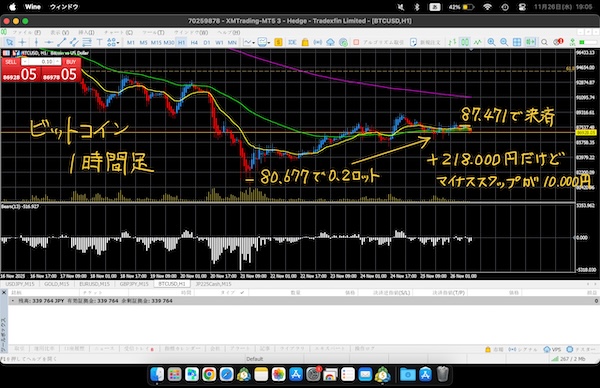600x388 pixels.
Task: Open notifications icon with red badge
Action: (558, 42)
